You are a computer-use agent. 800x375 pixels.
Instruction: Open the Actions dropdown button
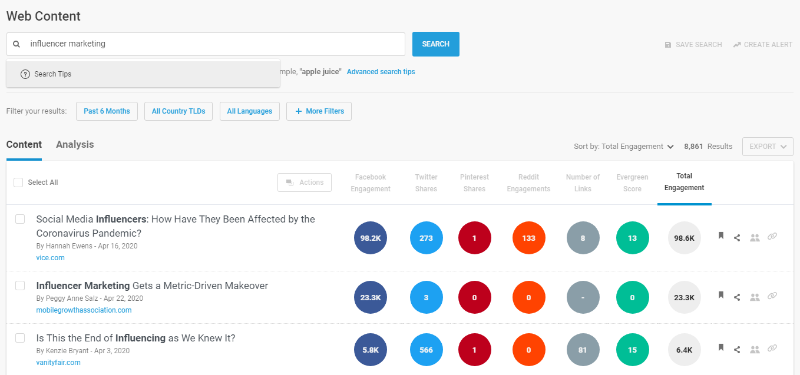point(305,183)
